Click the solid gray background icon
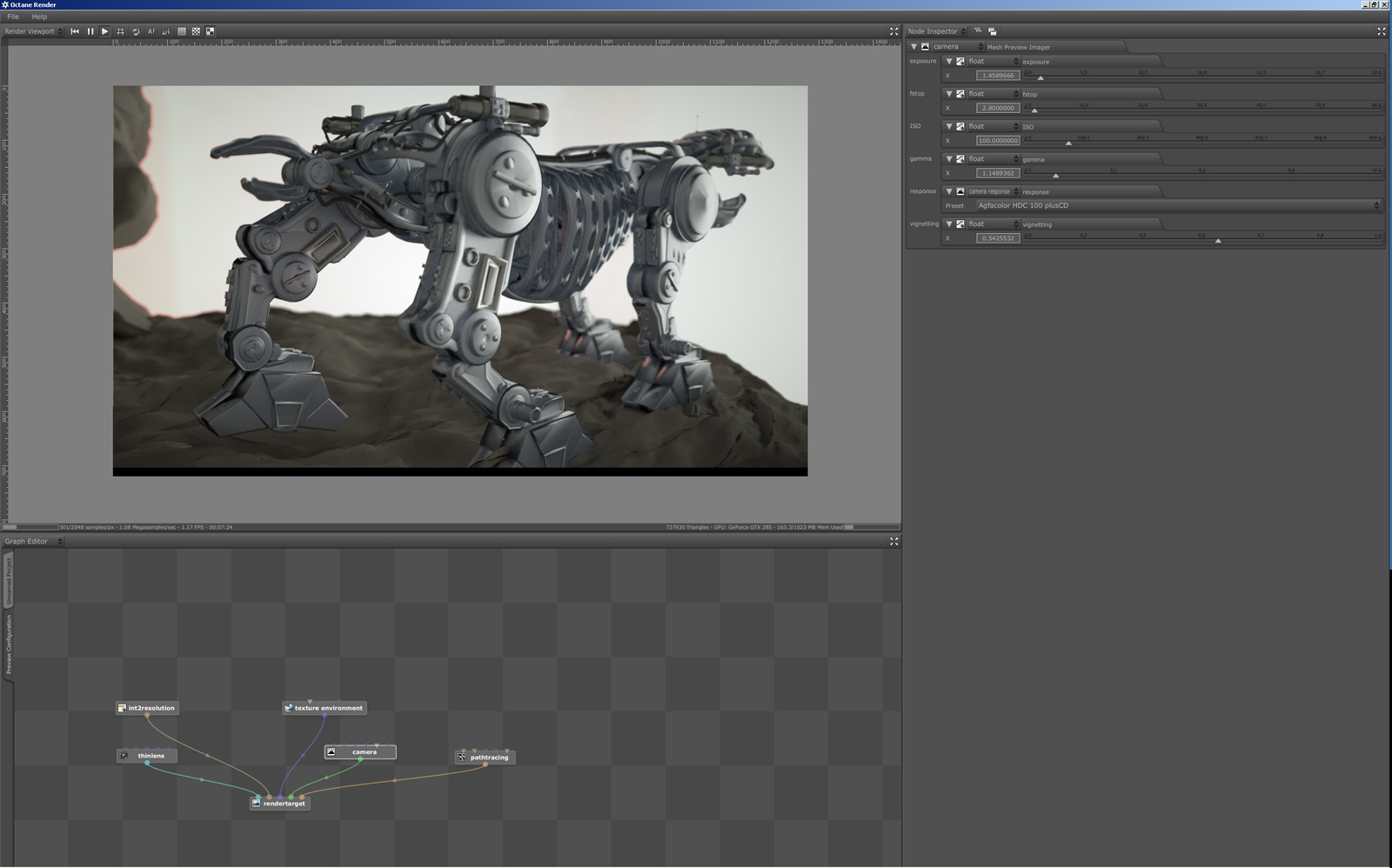The height and width of the screenshot is (868, 1392). point(182,31)
